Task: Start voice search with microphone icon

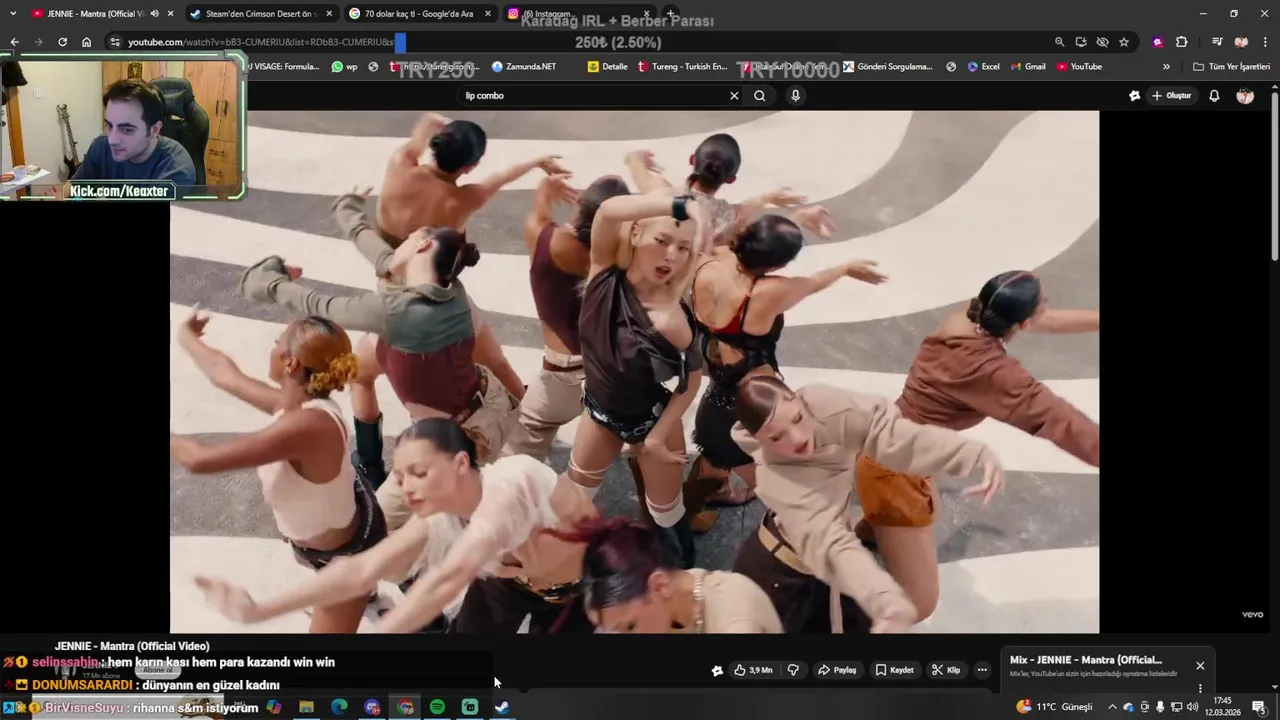Action: point(795,96)
